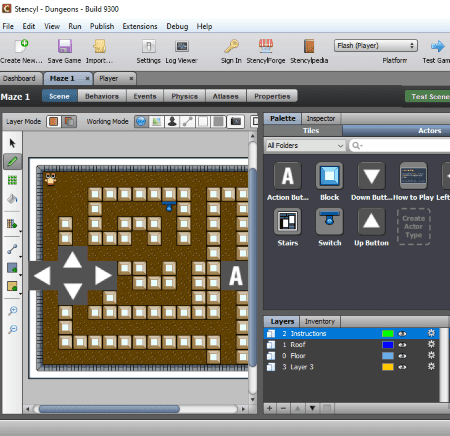The width and height of the screenshot is (450, 436).
Task: Select the green pencil draw tool
Action: click(x=12, y=162)
